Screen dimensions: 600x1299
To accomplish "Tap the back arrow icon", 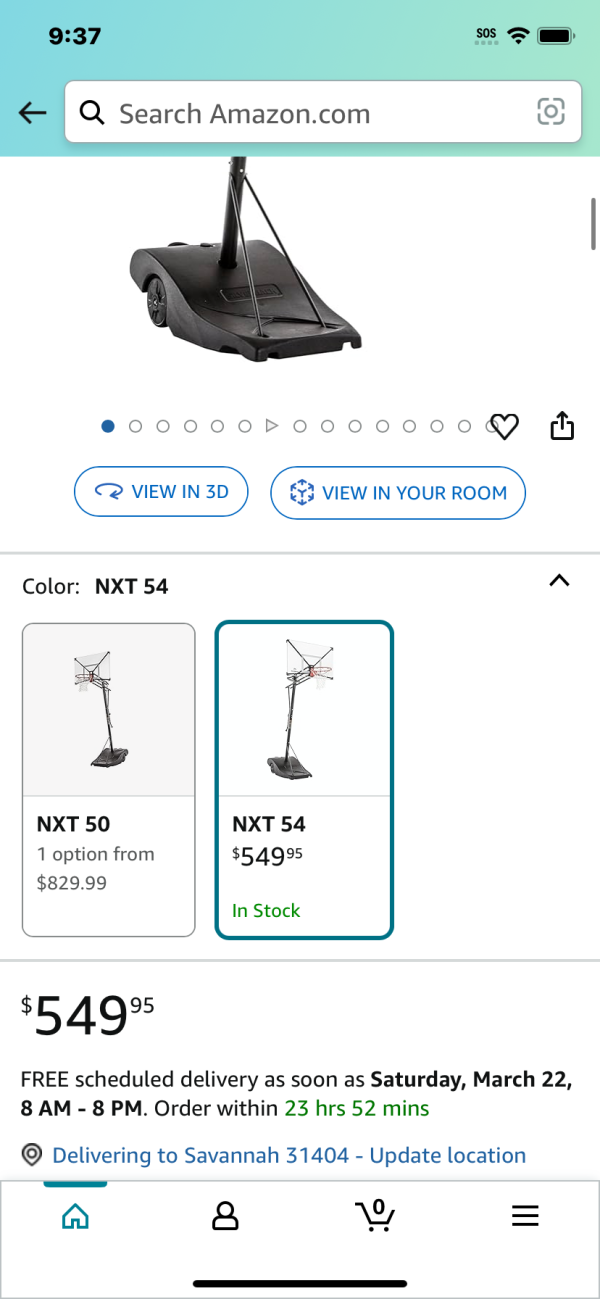I will 33,113.
